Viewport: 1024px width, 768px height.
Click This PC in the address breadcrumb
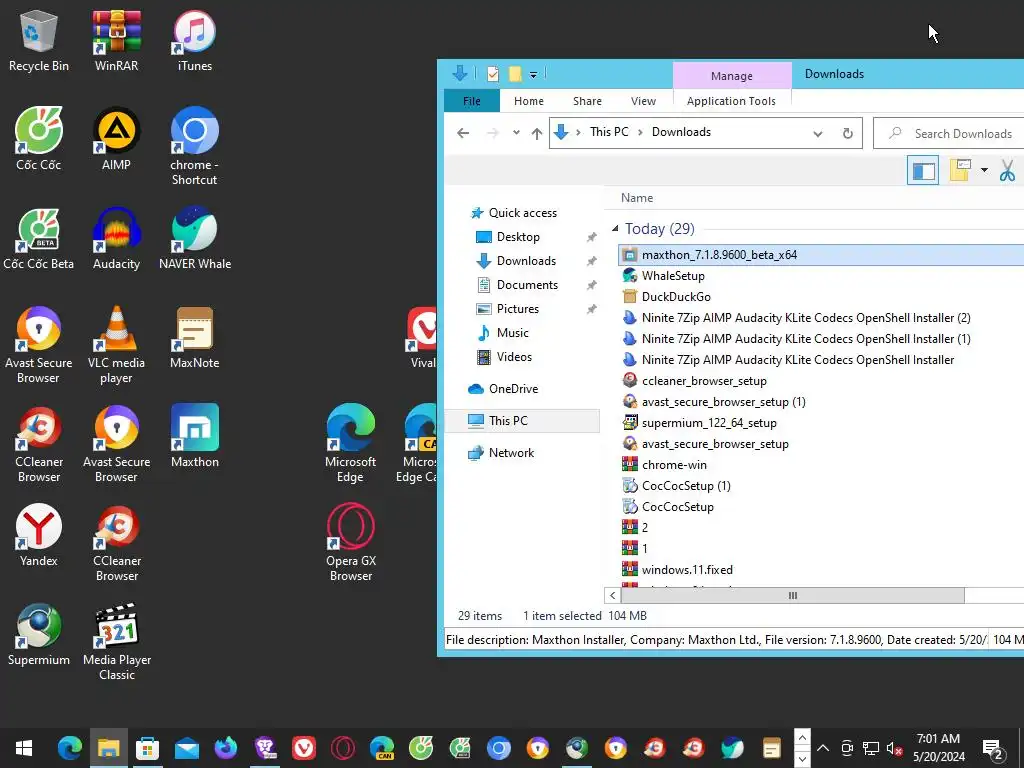coord(609,132)
